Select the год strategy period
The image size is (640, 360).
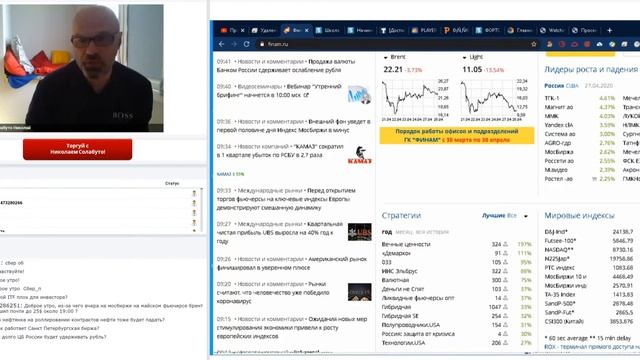point(387,232)
